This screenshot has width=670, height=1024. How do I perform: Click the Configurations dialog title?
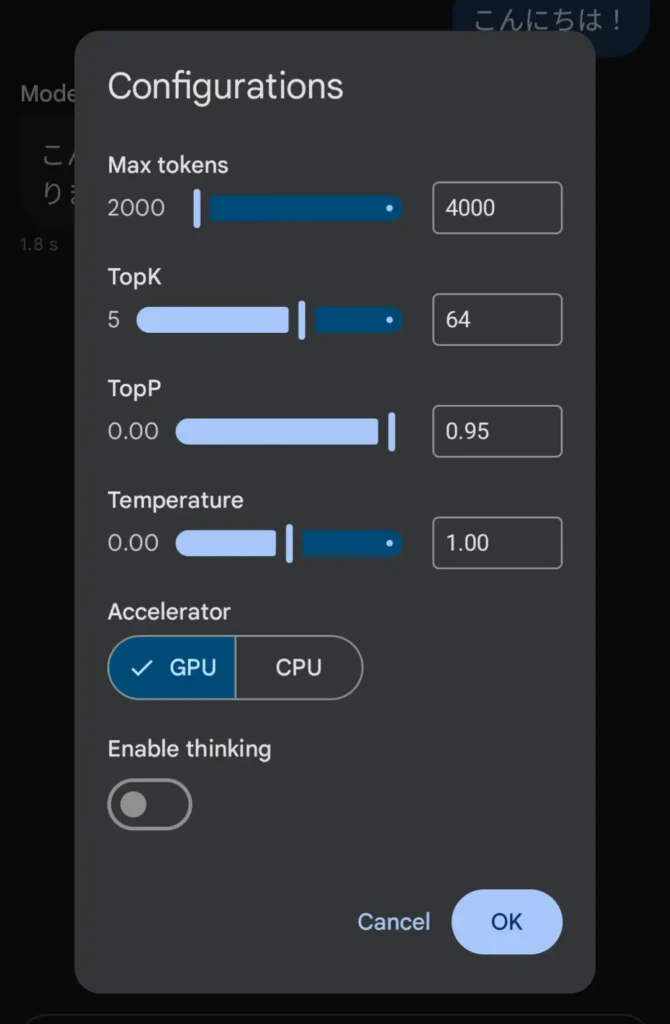[x=225, y=87]
